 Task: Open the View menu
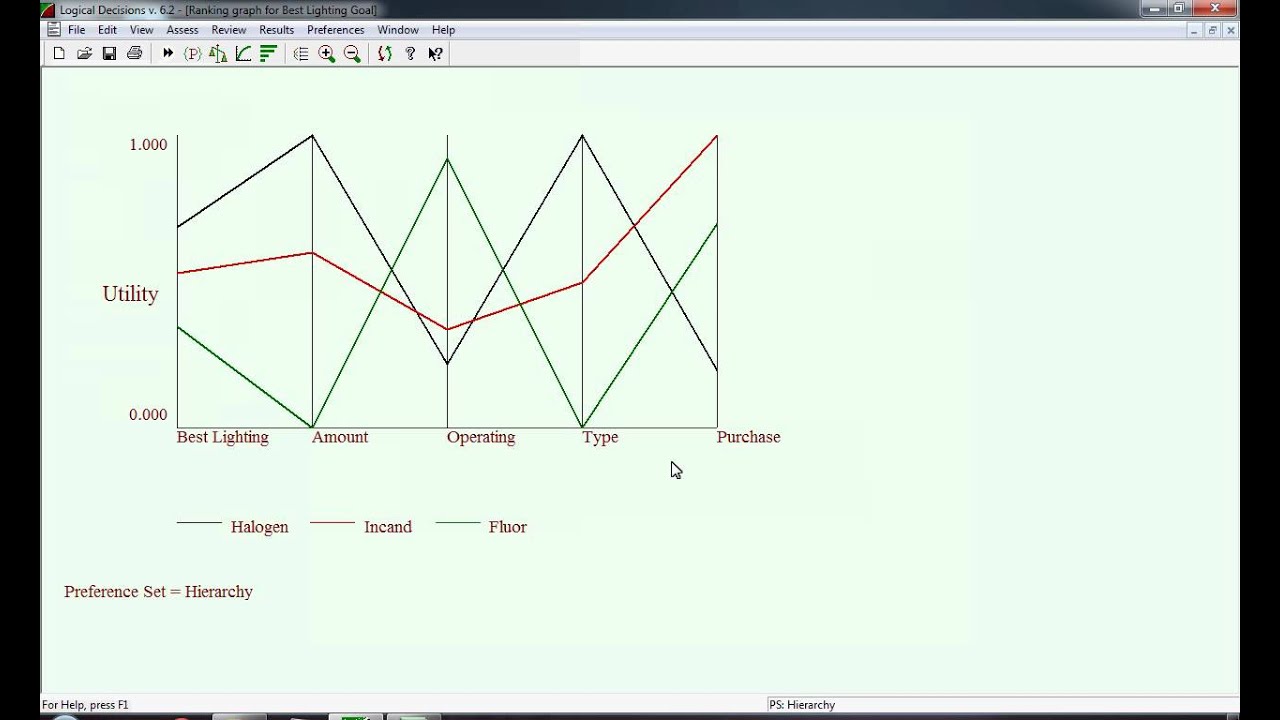pos(142,30)
